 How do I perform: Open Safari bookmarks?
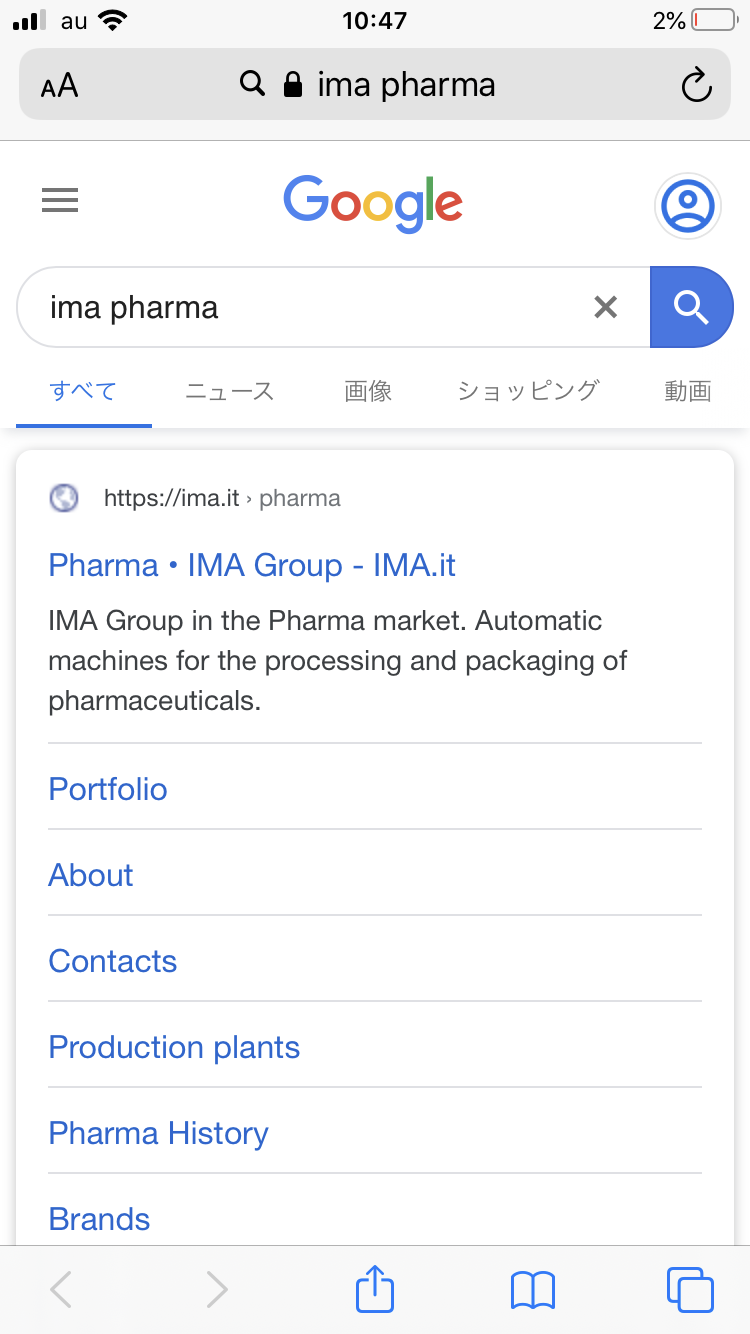click(x=532, y=1289)
